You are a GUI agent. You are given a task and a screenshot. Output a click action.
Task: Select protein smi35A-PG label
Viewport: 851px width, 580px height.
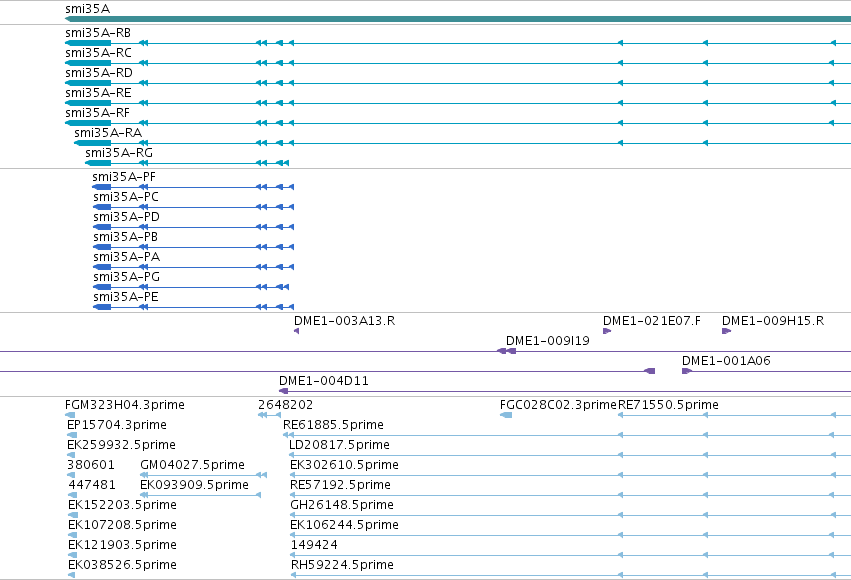(x=126, y=277)
